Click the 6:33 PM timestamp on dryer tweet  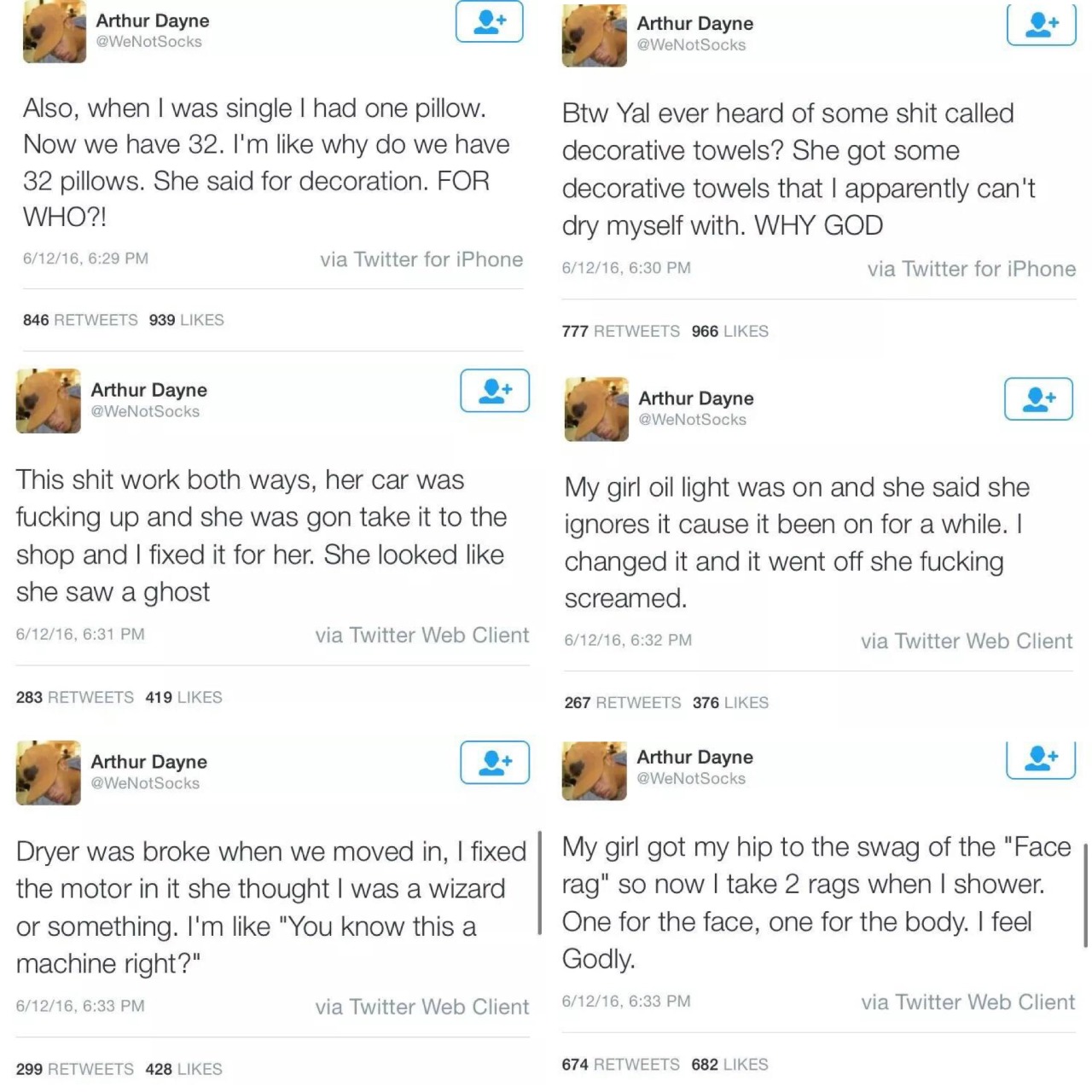point(80,1006)
